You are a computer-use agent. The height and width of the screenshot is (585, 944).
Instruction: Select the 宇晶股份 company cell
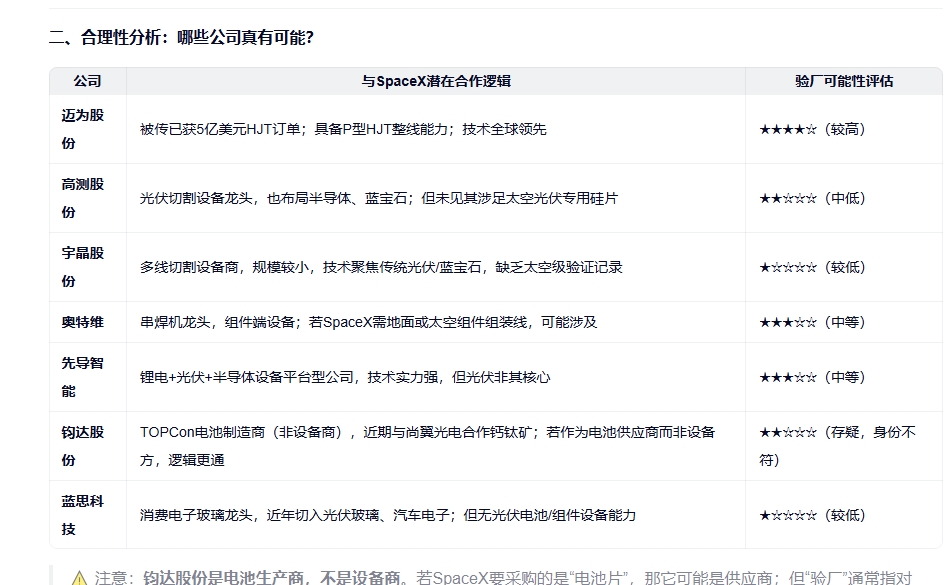[88, 267]
